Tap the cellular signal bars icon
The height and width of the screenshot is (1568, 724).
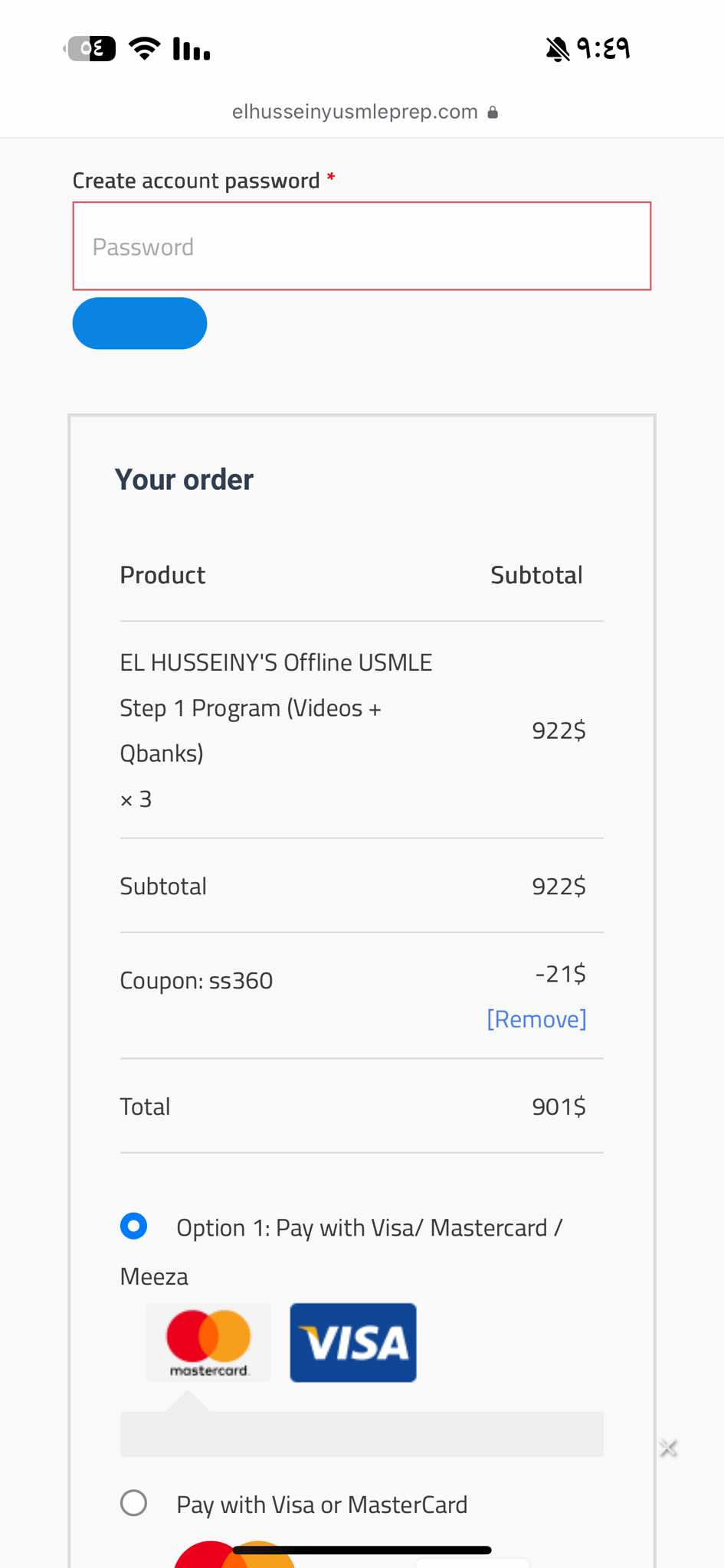point(192,49)
